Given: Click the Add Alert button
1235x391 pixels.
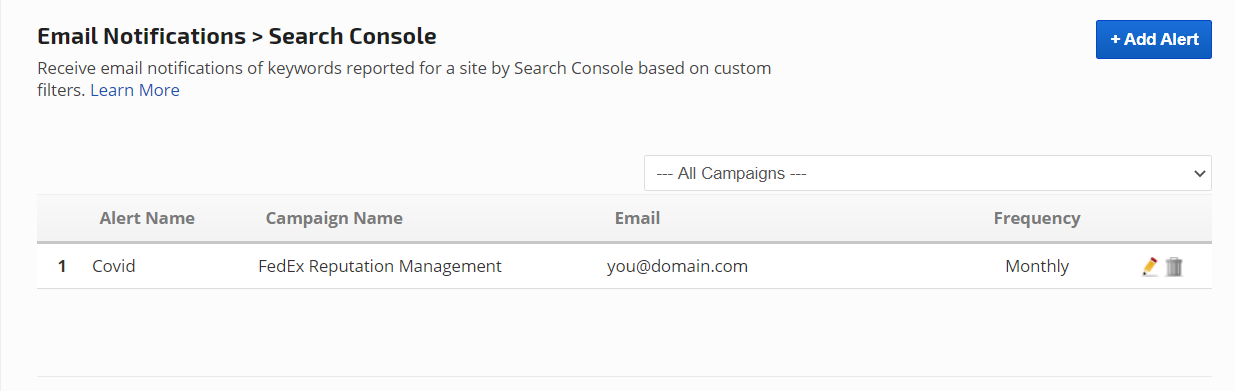Looking at the screenshot, I should coord(1154,39).
